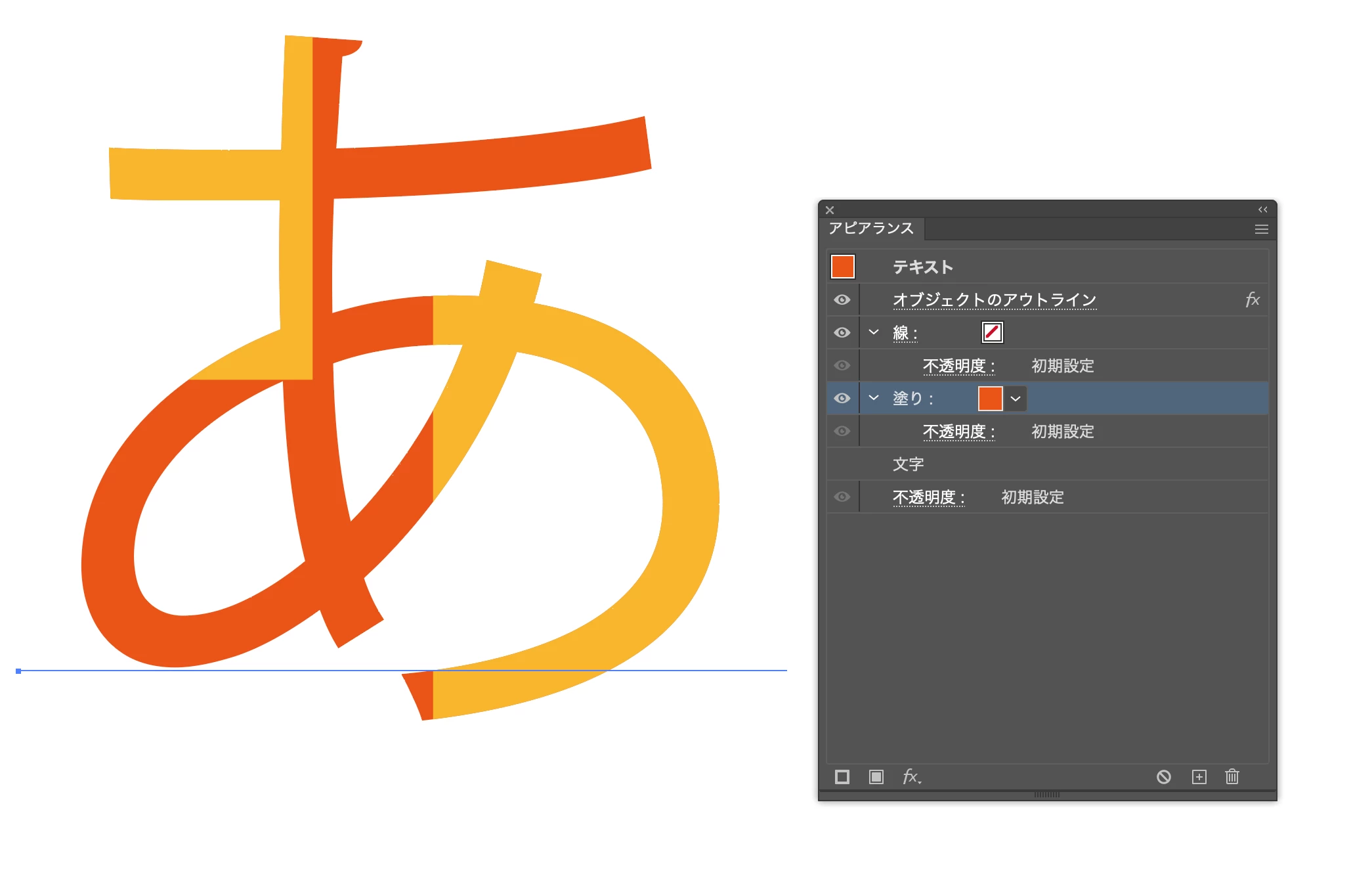Image resolution: width=1372 pixels, height=884 pixels.
Task: Select the 文字 characters row
Action: (x=909, y=464)
